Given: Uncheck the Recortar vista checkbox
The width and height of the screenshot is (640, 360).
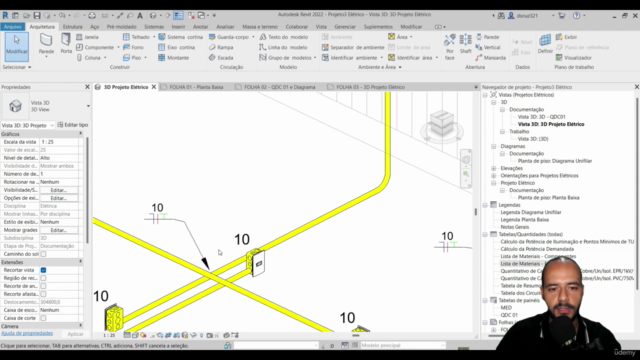Looking at the screenshot, I should tap(43, 270).
